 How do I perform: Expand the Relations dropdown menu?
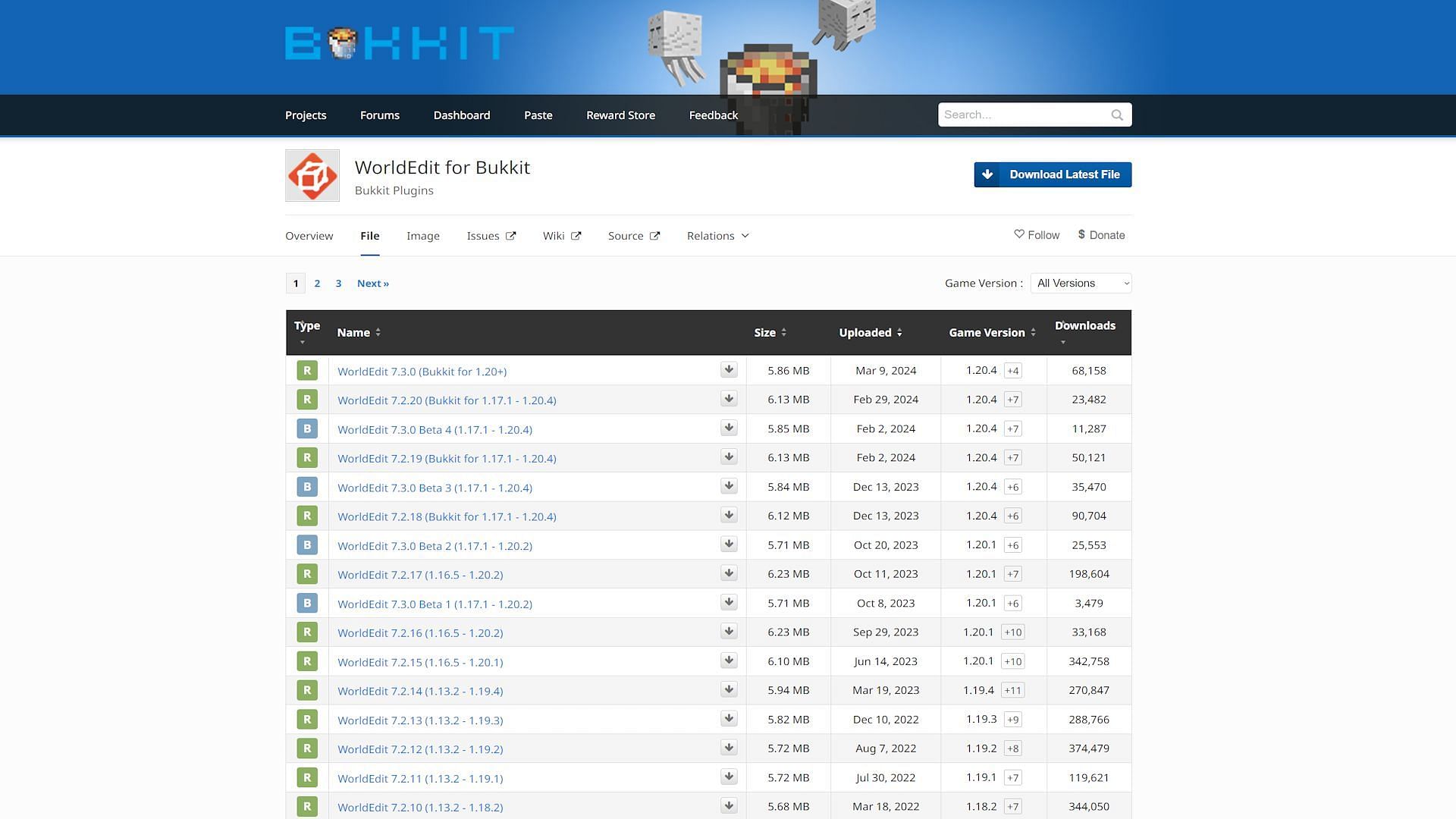click(717, 236)
